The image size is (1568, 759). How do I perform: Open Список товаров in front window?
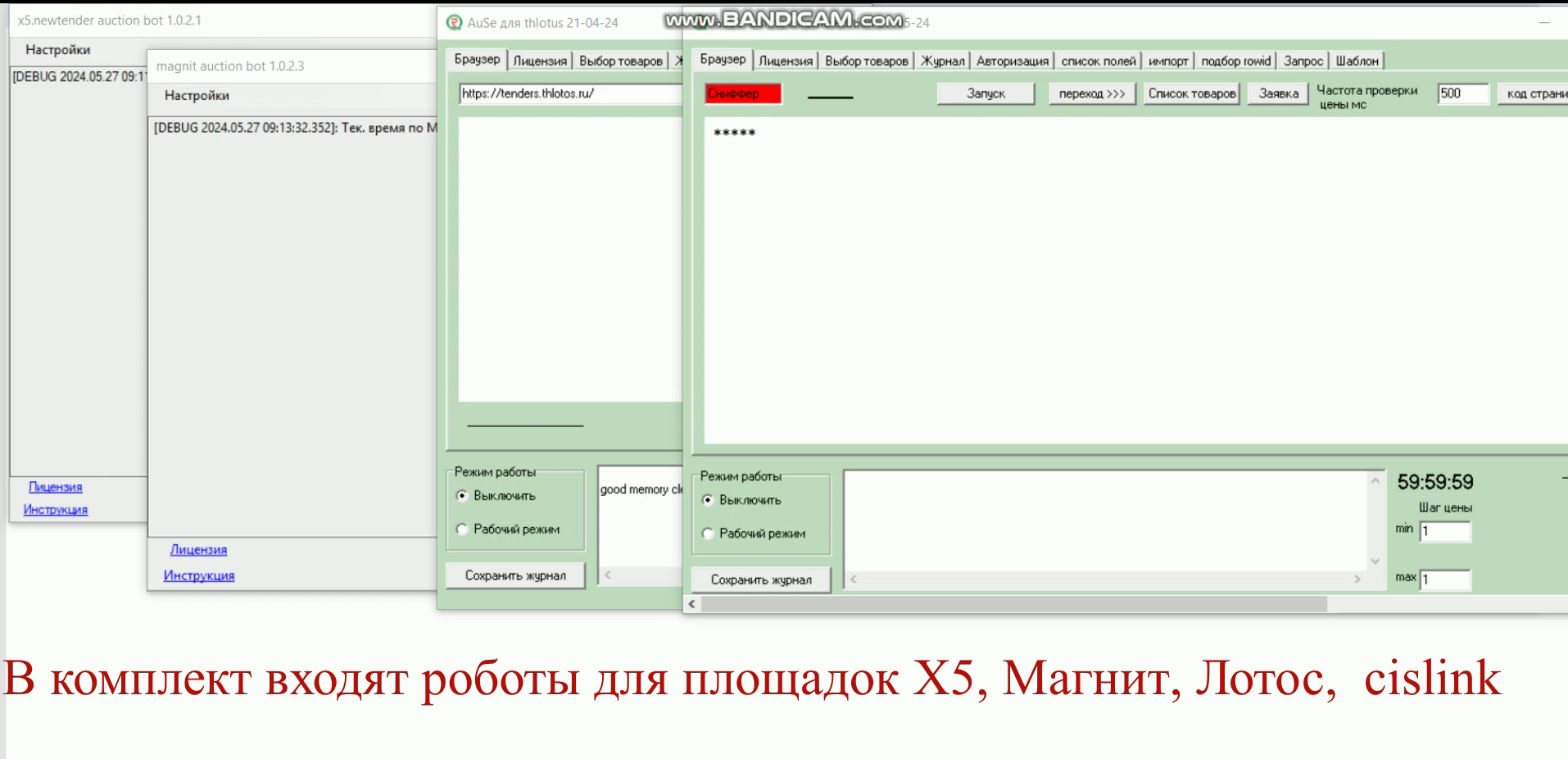[x=1191, y=93]
